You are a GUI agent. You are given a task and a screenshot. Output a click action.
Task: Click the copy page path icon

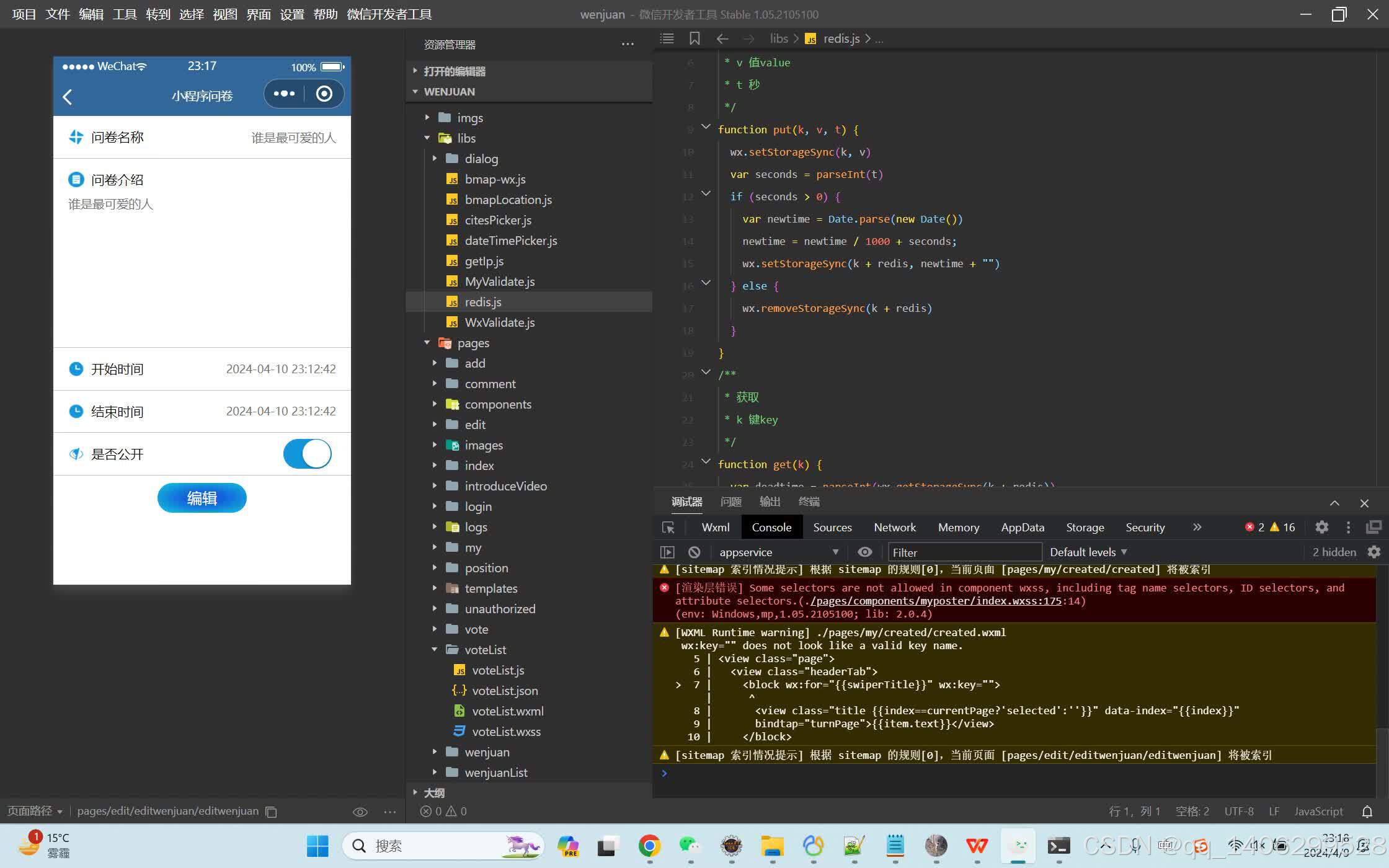[271, 812]
